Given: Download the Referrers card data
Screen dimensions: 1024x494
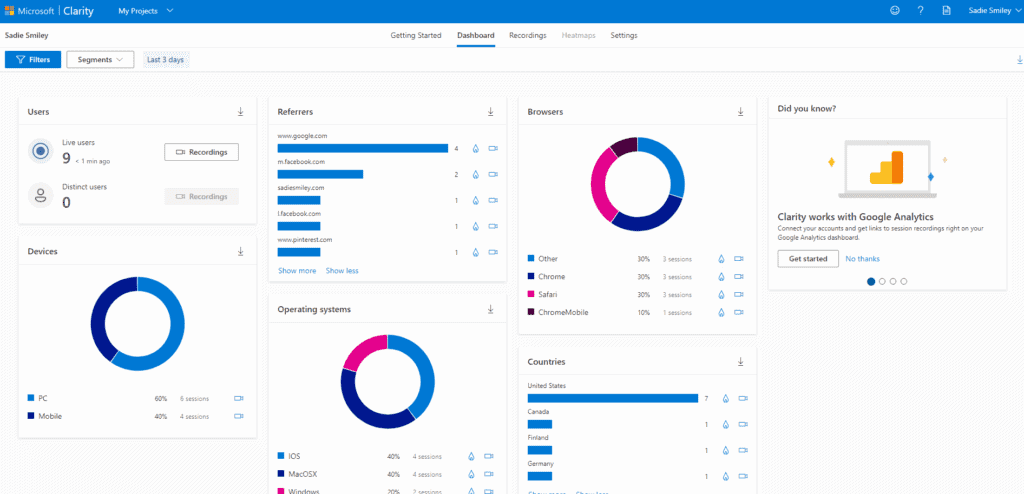Looking at the screenshot, I should click(490, 112).
